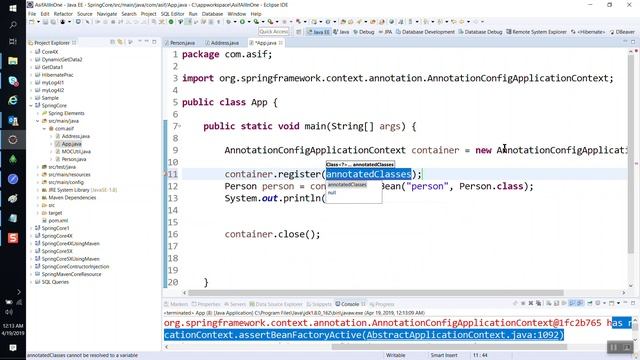Choose annotatedClasses in the autocomplete popup
640x360 pixels.
point(347,185)
